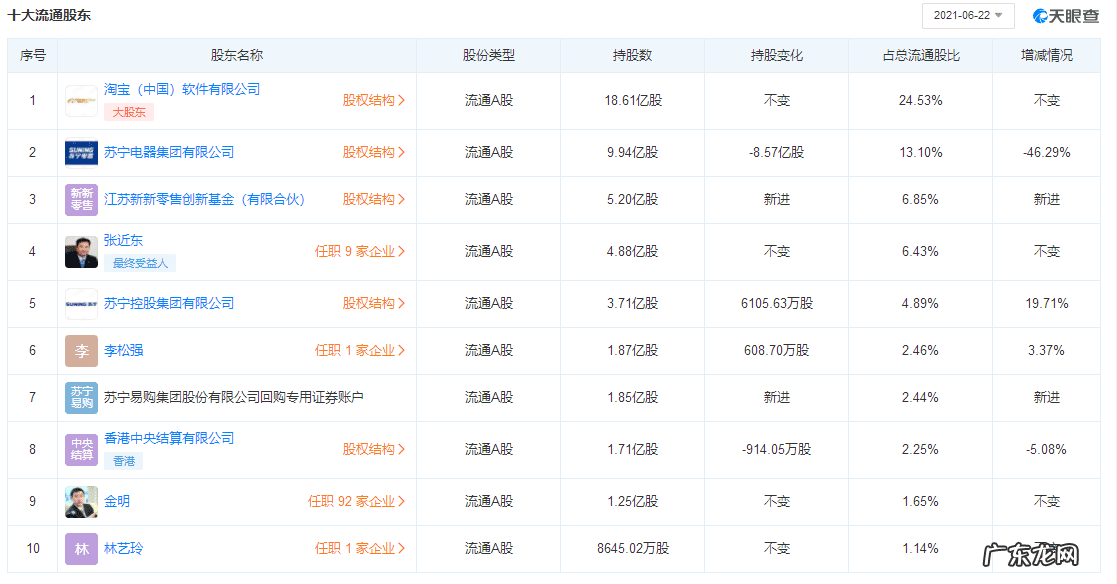Screen dimensions: 1117x584
Task: Expand 任职 92 家企业 for 金明
Action: coord(357,502)
